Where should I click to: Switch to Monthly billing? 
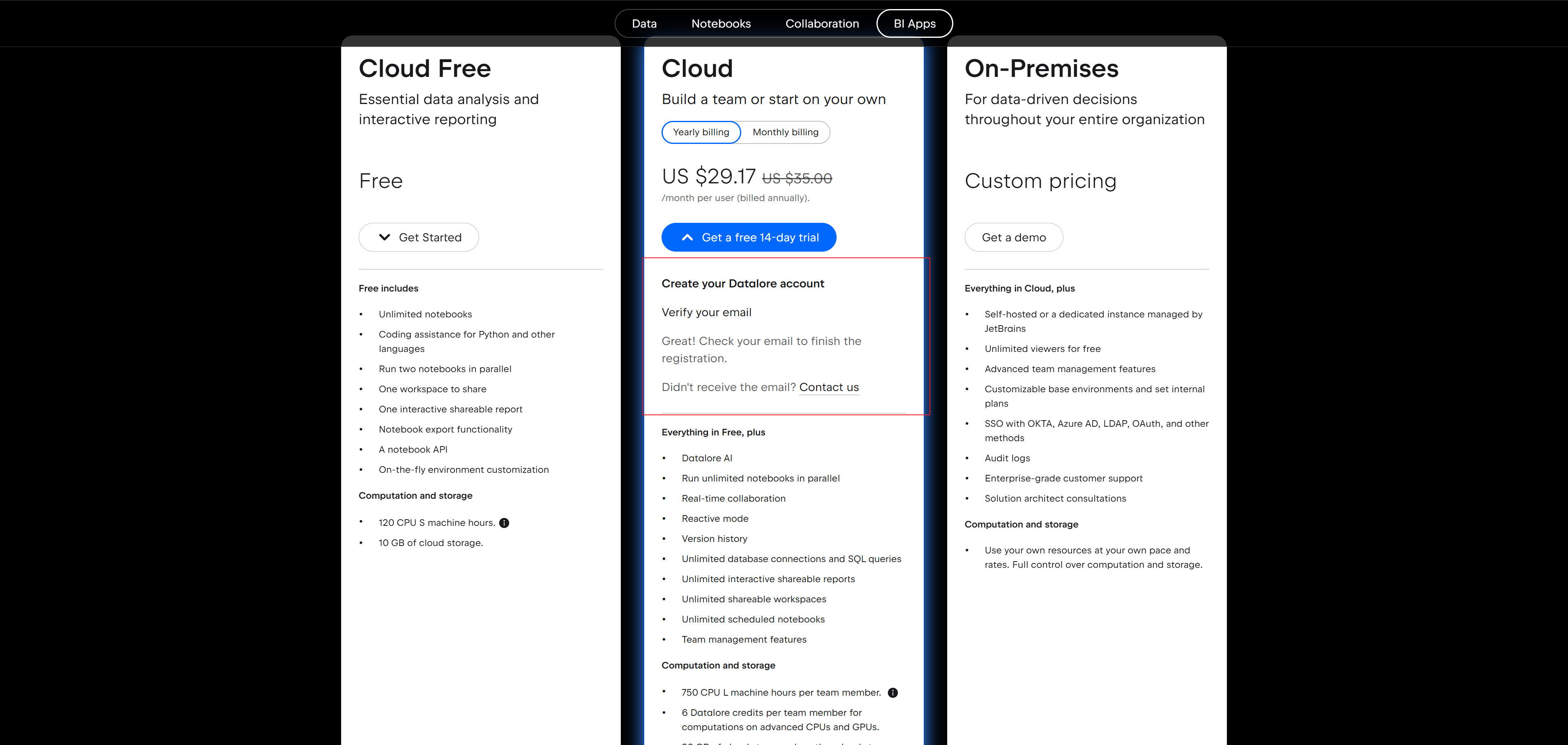(x=785, y=132)
